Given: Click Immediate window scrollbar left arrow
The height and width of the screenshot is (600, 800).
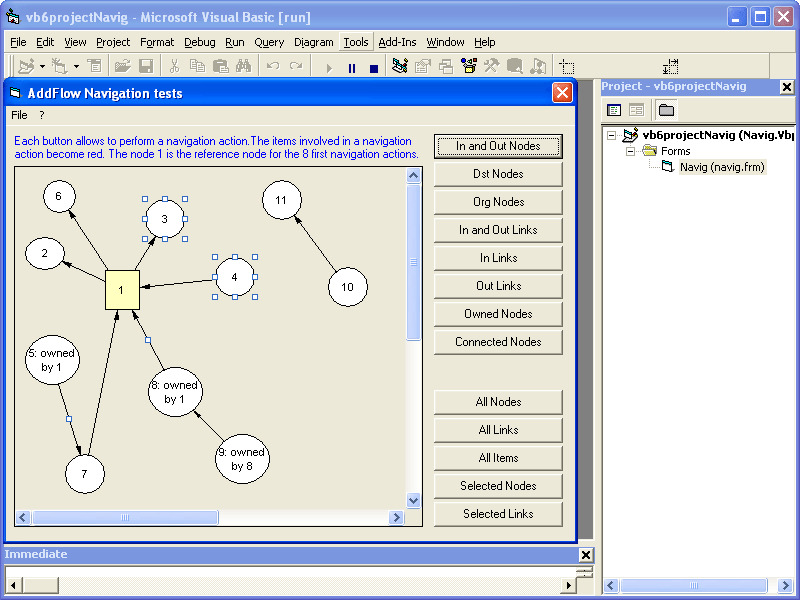Looking at the screenshot, I should coord(13,585).
